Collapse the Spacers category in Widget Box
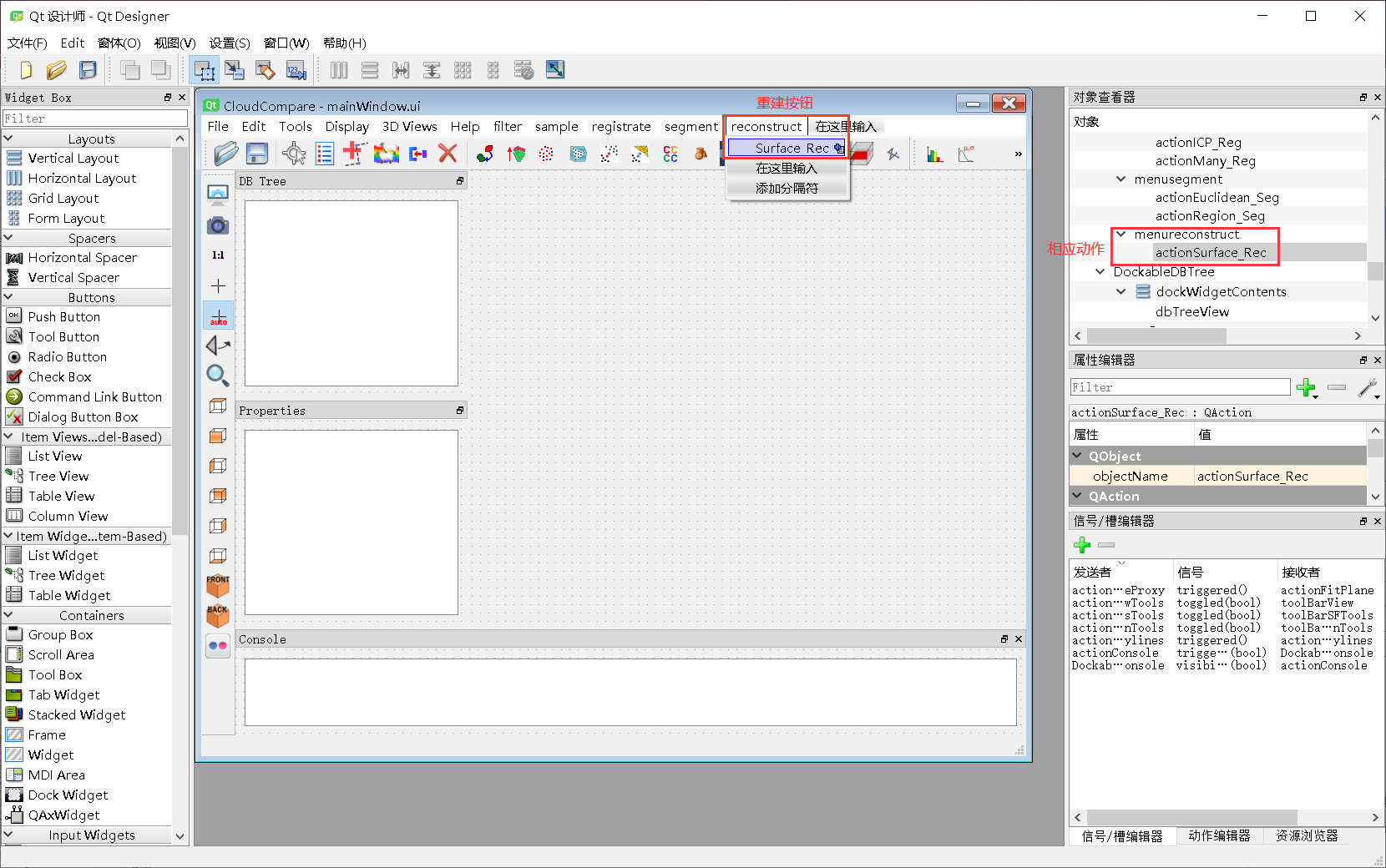 [x=9, y=238]
